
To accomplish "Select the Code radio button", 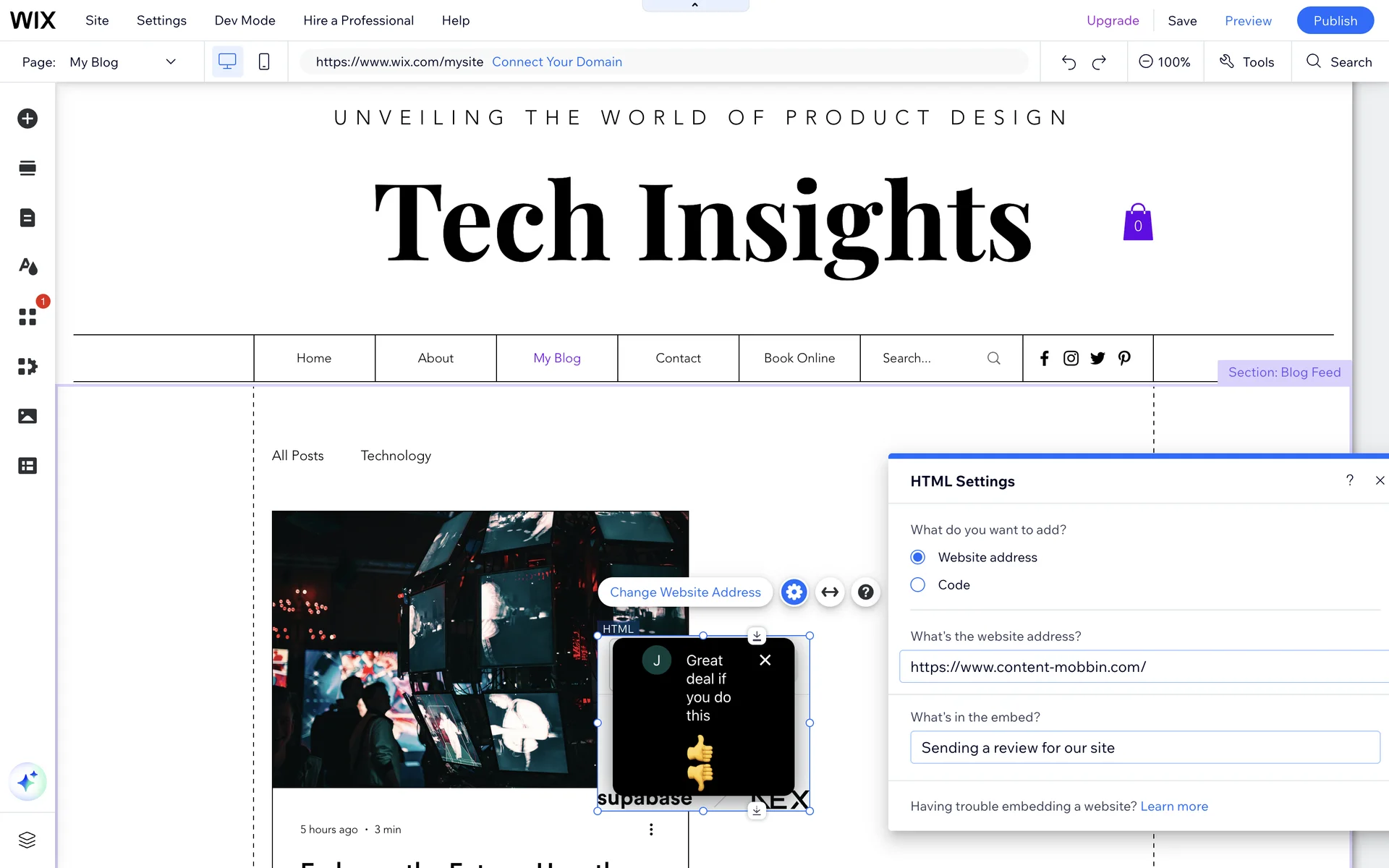I will pos(918,584).
